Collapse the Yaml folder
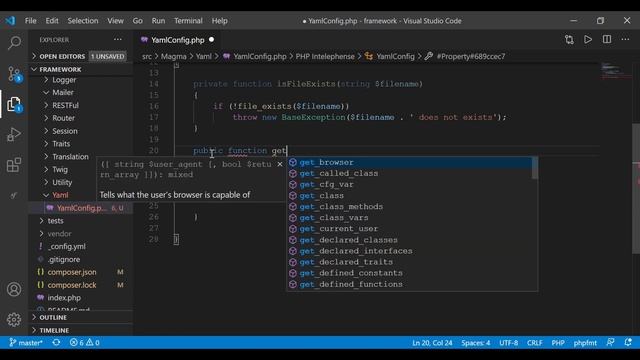Screen dimensions: 640x360 [60, 195]
